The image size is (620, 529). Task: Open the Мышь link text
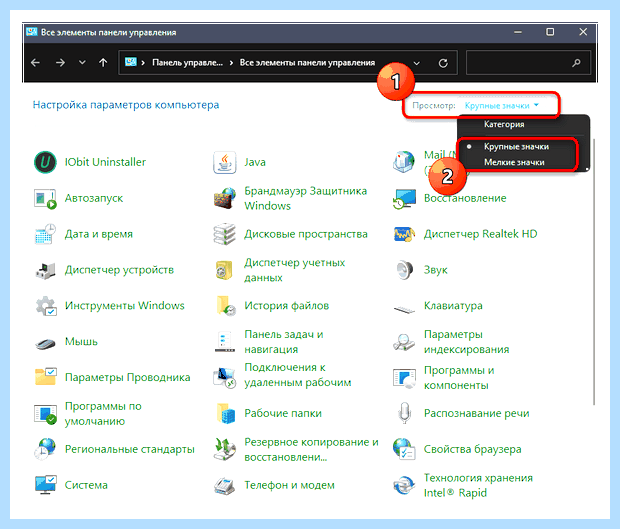coord(81,342)
